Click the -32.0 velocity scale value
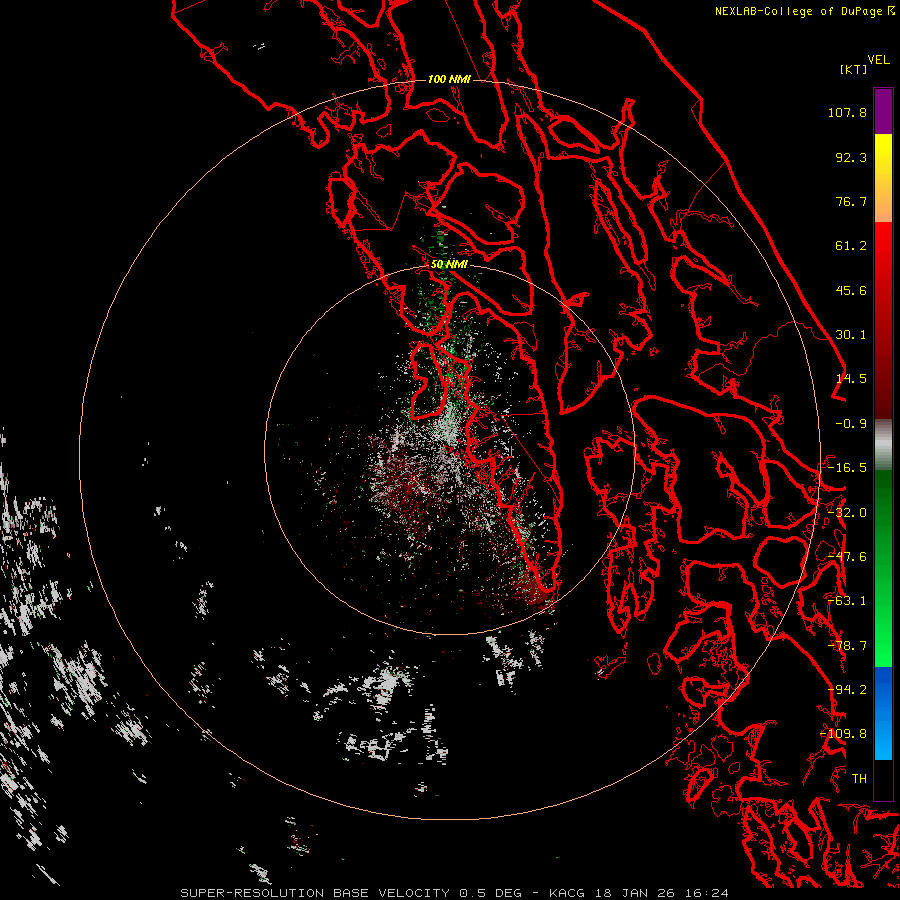The width and height of the screenshot is (900, 900). pyautogui.click(x=847, y=513)
